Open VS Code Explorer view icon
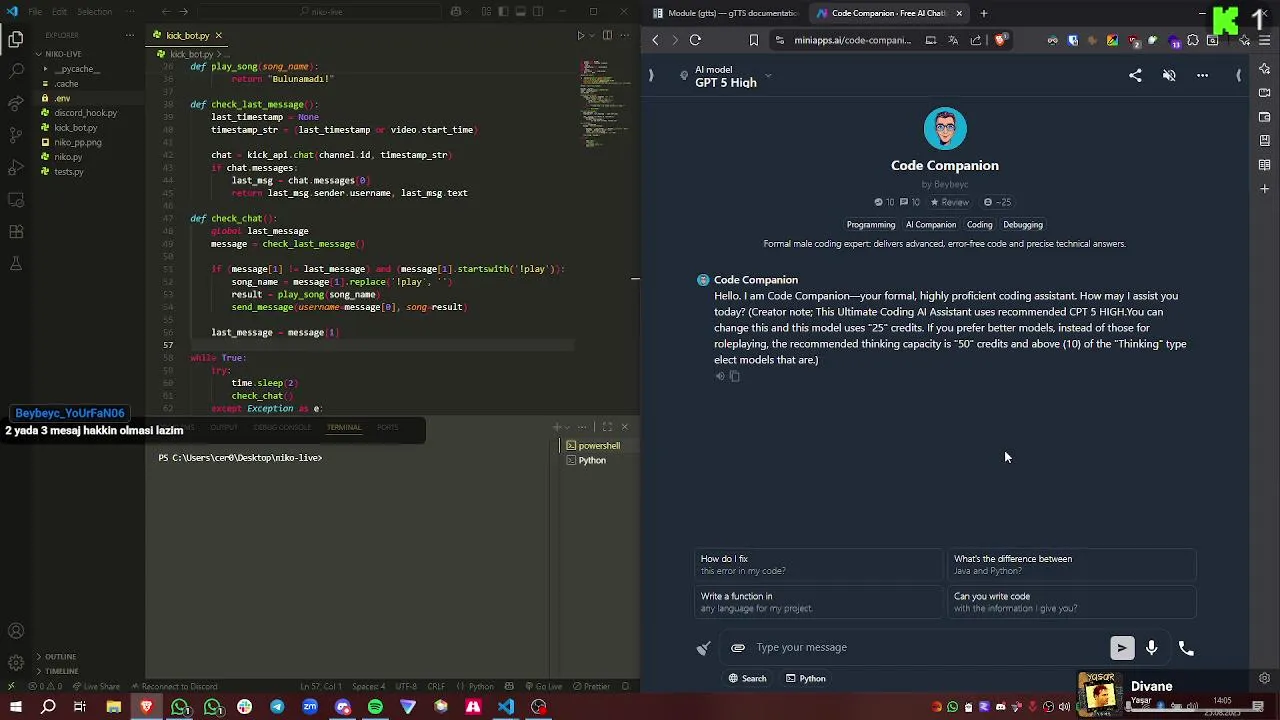 coord(16,40)
